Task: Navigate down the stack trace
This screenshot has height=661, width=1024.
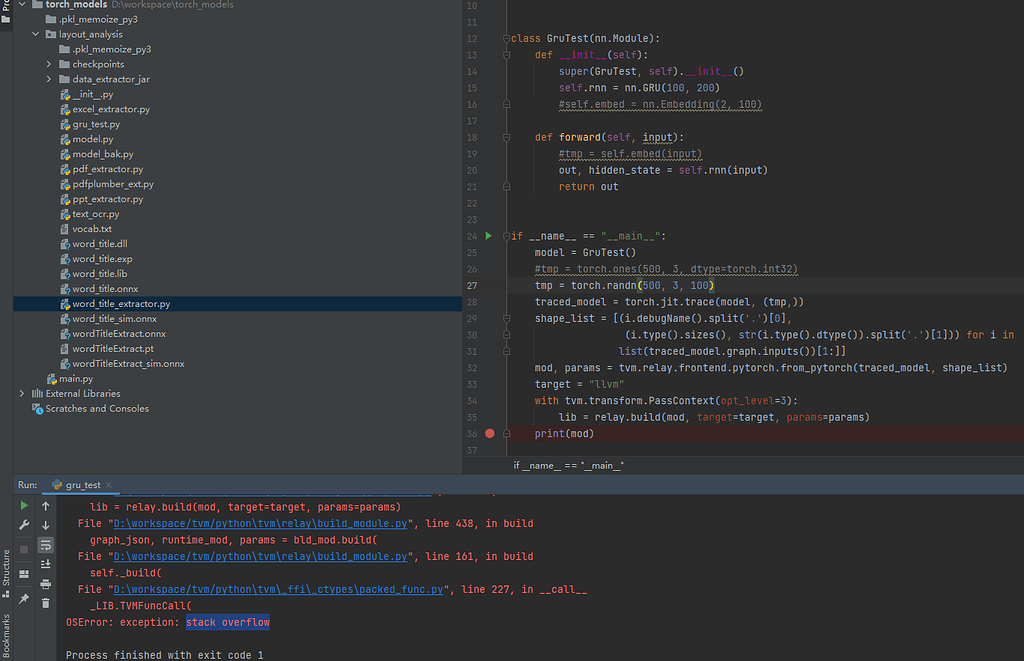Action: point(46,524)
